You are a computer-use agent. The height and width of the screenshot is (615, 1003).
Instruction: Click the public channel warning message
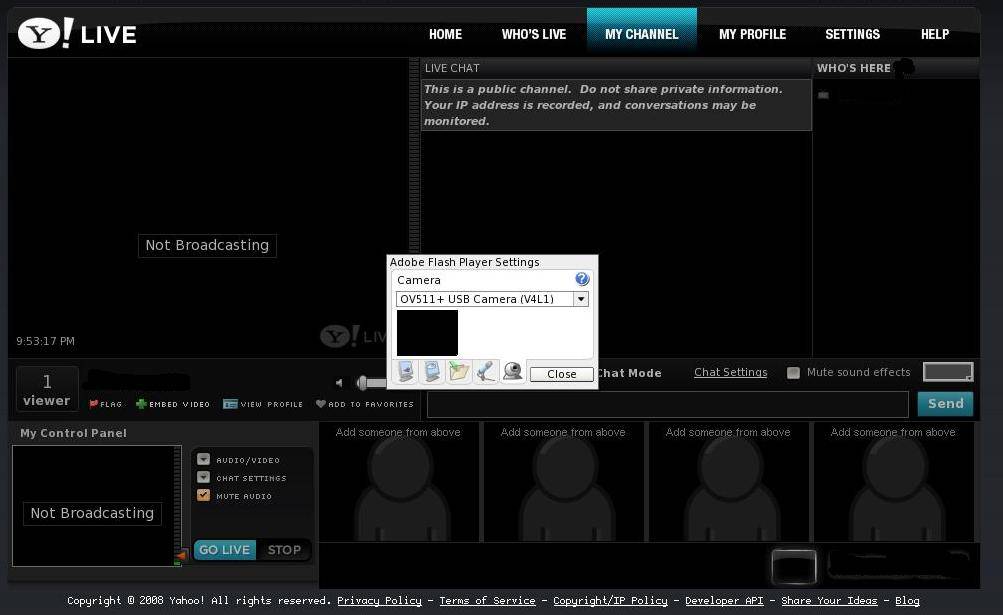[x=617, y=105]
